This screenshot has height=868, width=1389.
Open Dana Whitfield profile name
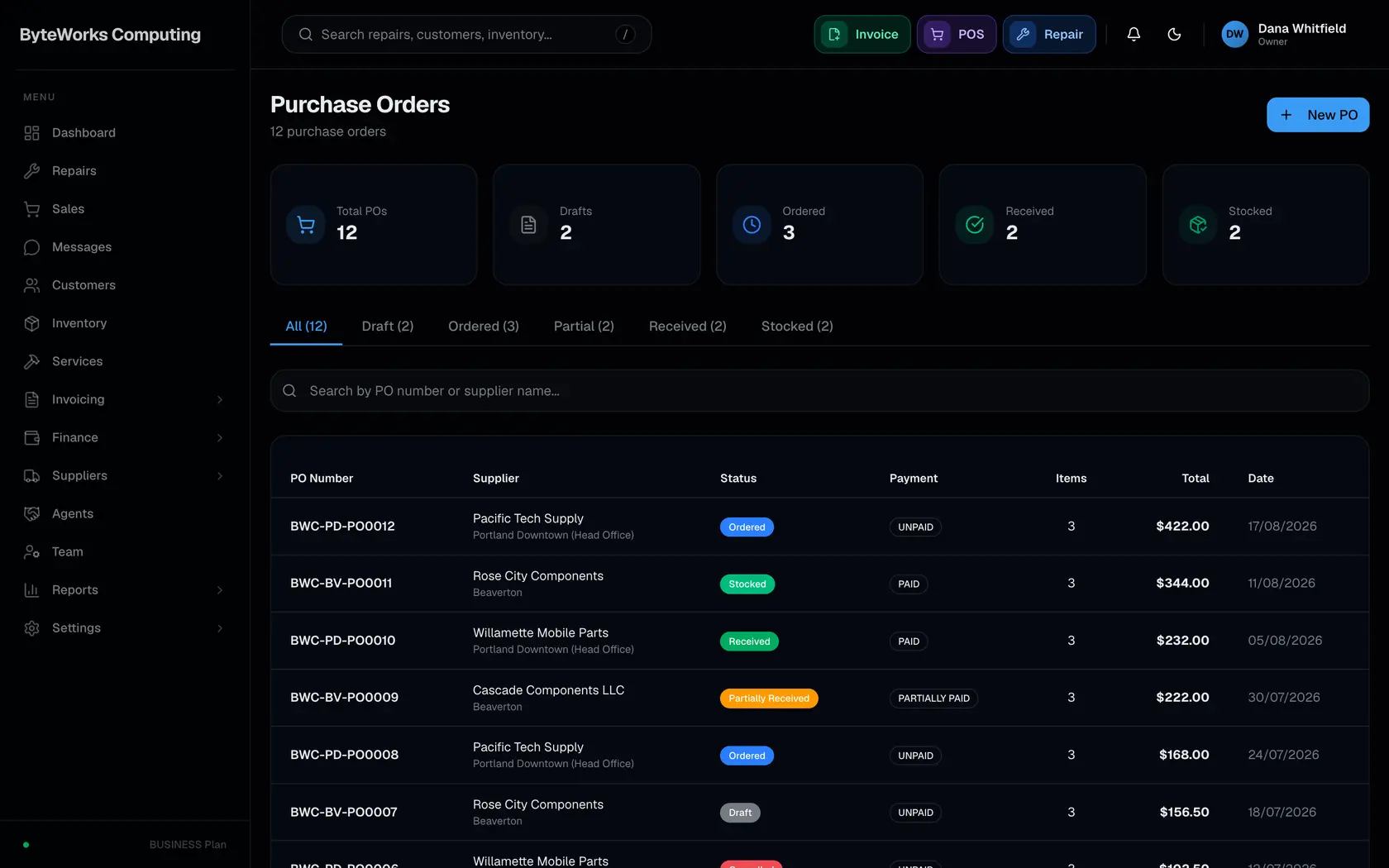(1302, 28)
